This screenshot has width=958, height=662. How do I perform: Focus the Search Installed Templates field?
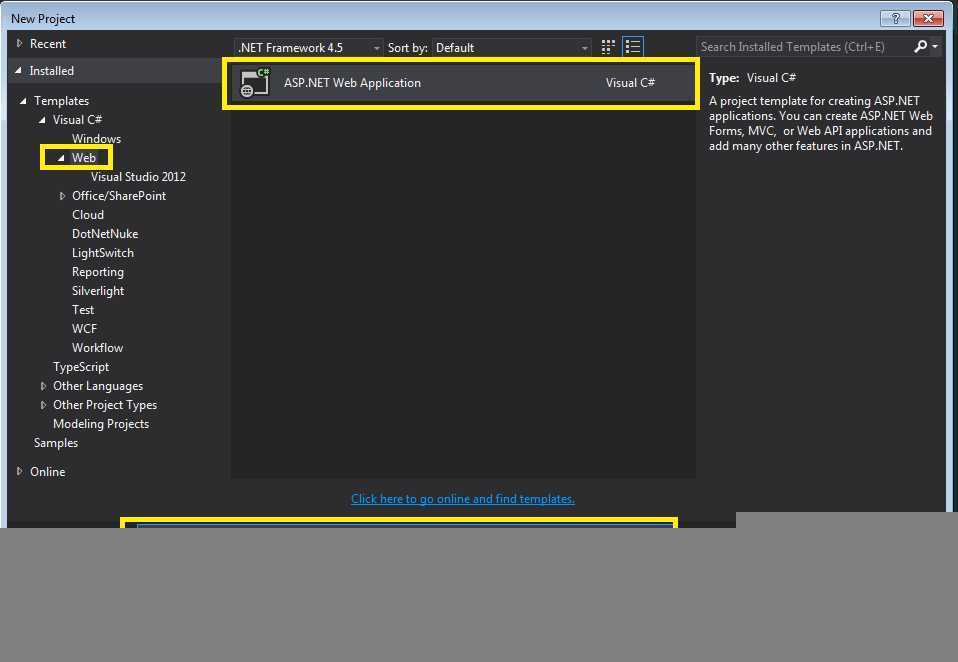coord(803,46)
